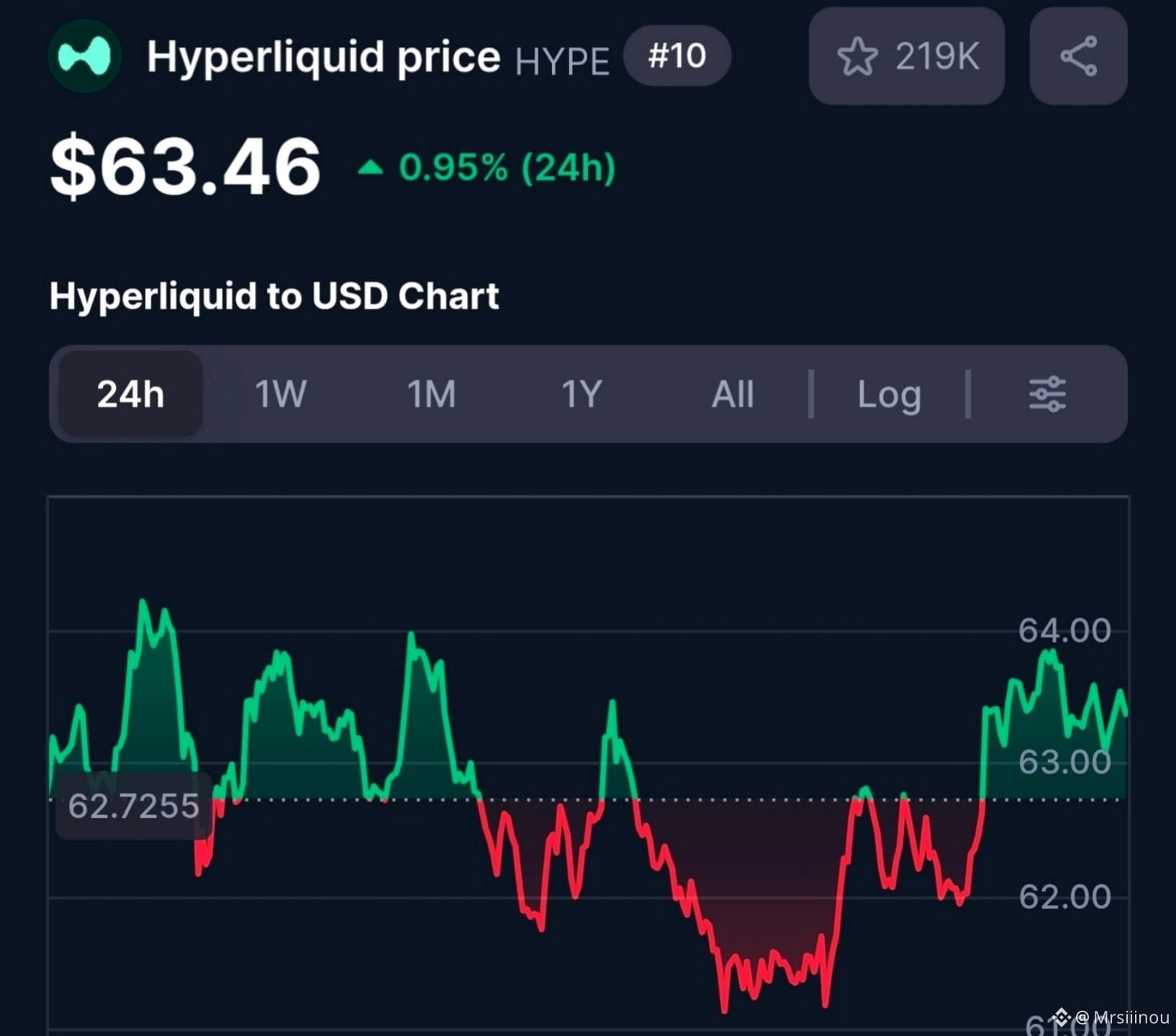1176x1036 pixels.
Task: Switch chart to 1Y timeframe
Action: tap(582, 394)
